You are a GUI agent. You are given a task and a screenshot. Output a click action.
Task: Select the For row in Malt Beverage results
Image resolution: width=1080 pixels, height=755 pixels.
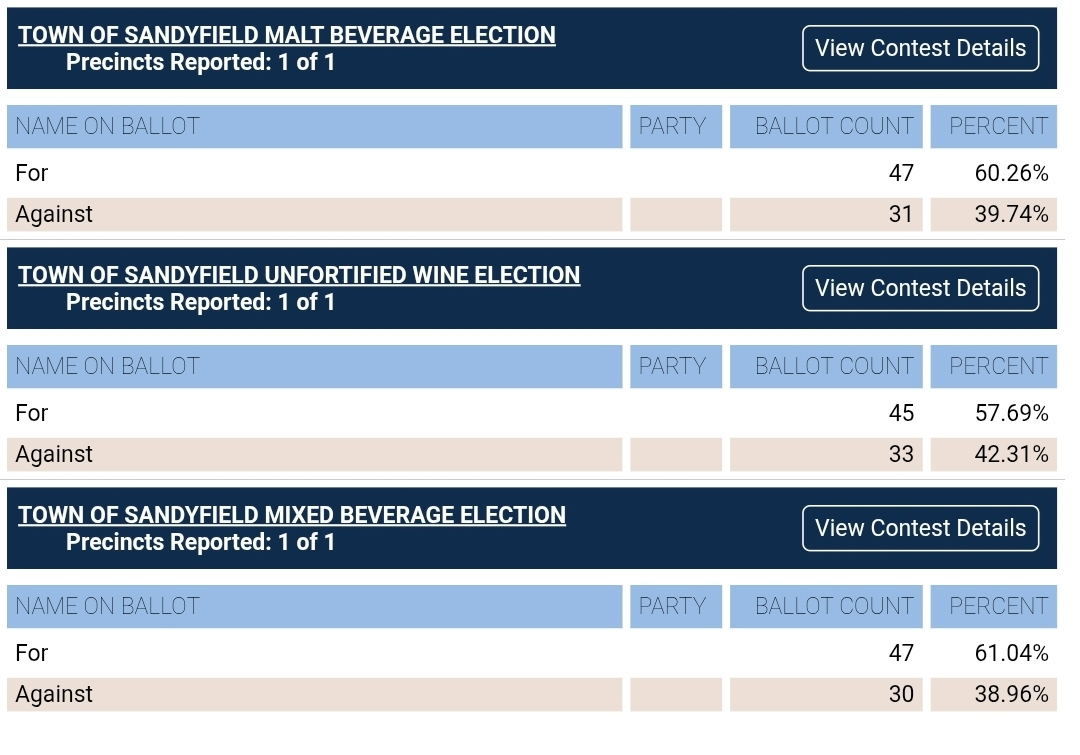pos(32,173)
